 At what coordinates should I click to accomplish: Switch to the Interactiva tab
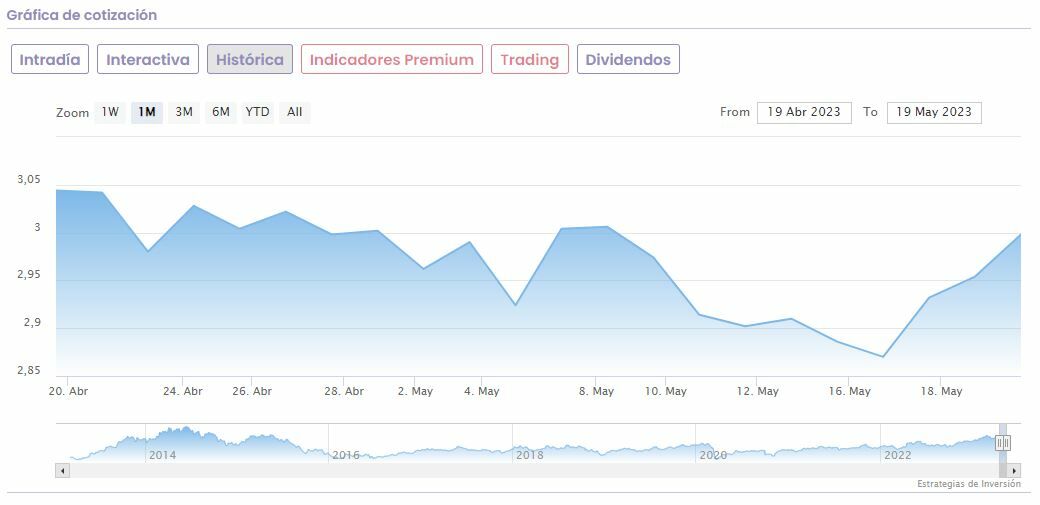click(x=148, y=60)
